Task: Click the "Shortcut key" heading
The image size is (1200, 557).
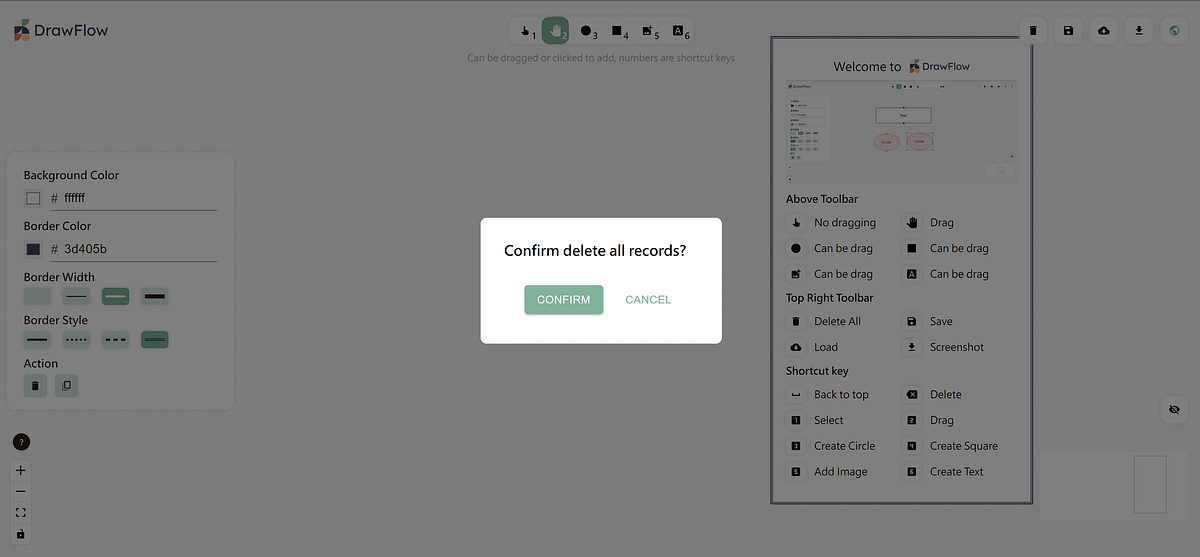Action: pos(817,371)
